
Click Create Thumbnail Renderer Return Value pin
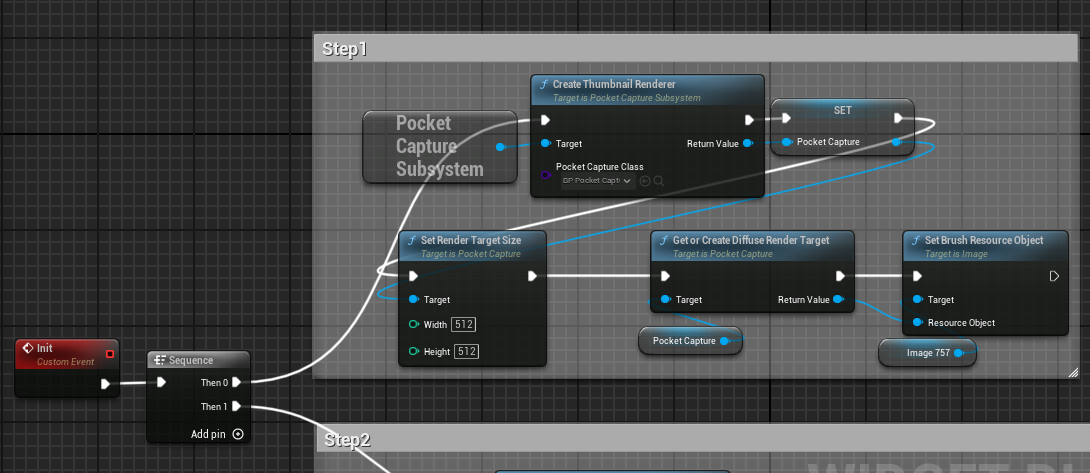[747, 143]
